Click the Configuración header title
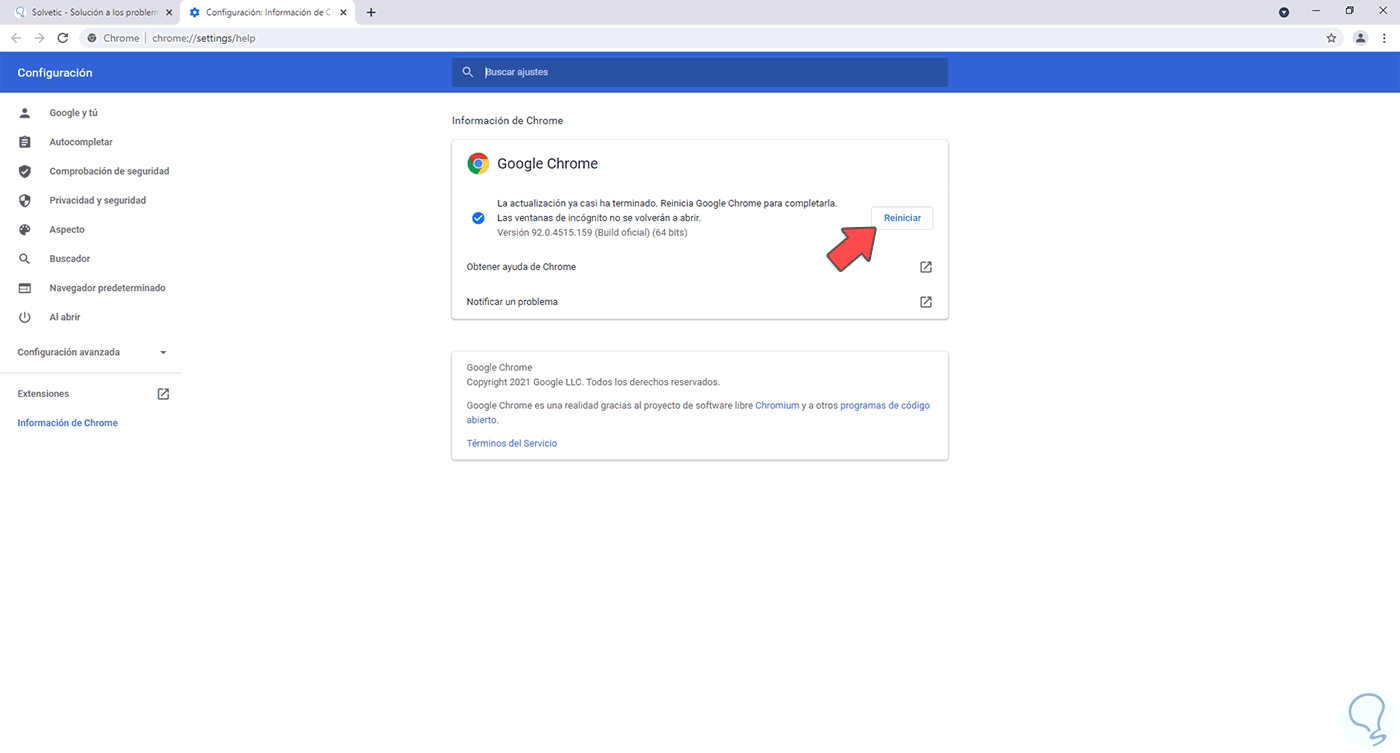 pyautogui.click(x=55, y=73)
